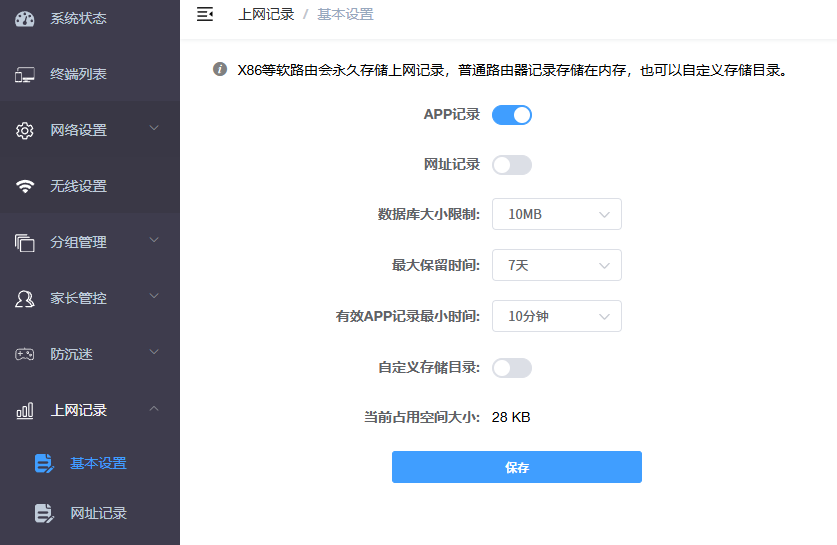The height and width of the screenshot is (545, 837).
Task: Enable the 网址记录 toggle switch
Action: [512, 165]
